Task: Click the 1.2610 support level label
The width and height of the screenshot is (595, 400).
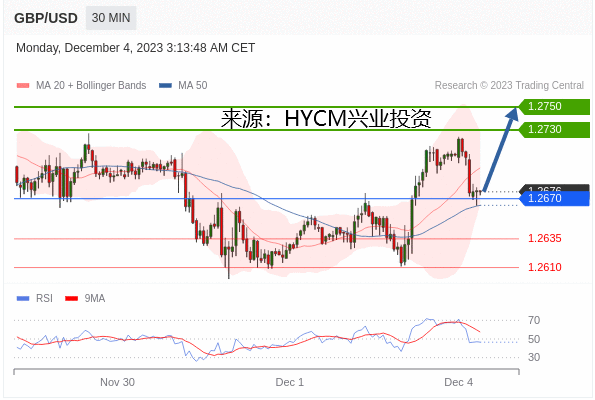Action: pos(545,267)
